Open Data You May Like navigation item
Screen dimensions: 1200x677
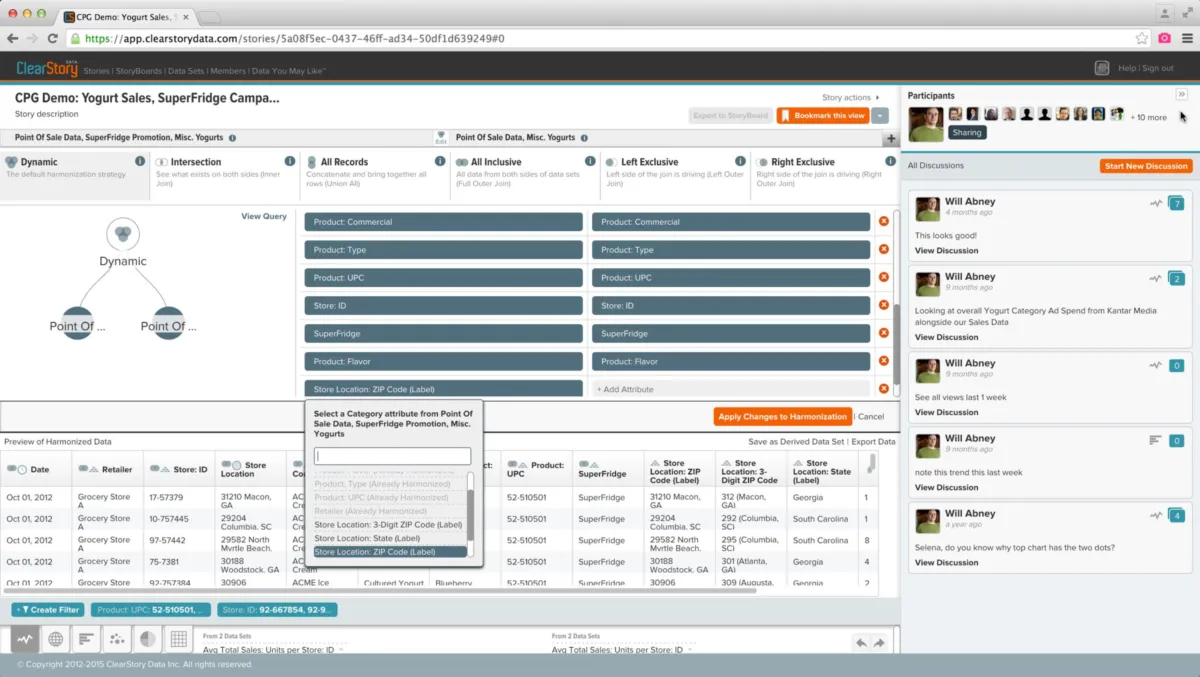point(288,70)
